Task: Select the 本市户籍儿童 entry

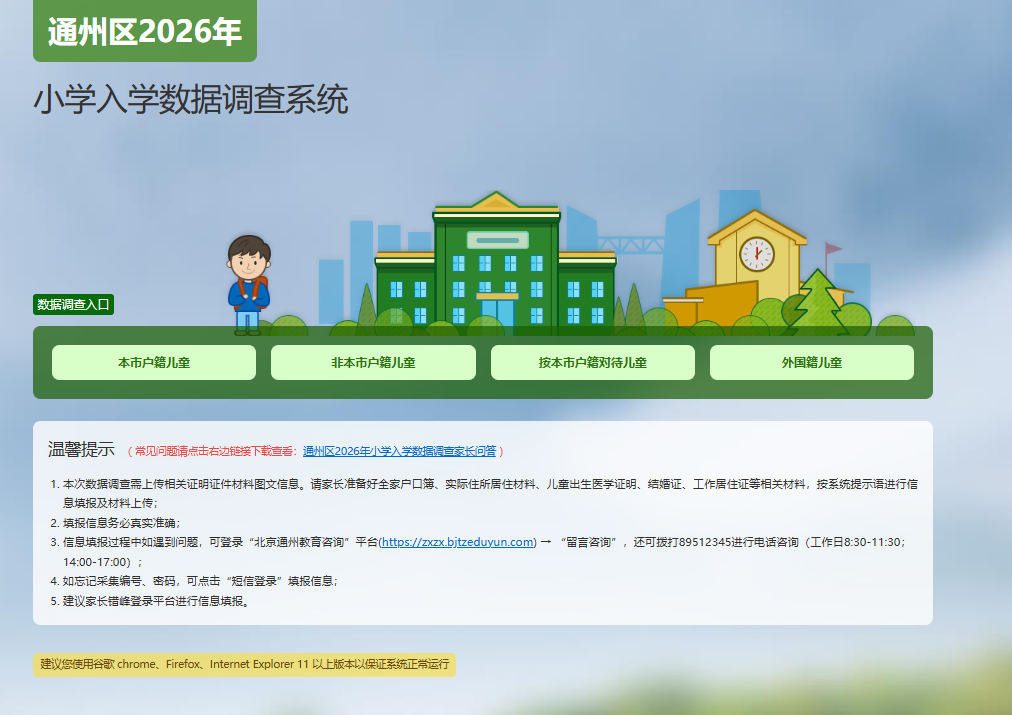Action: (154, 363)
